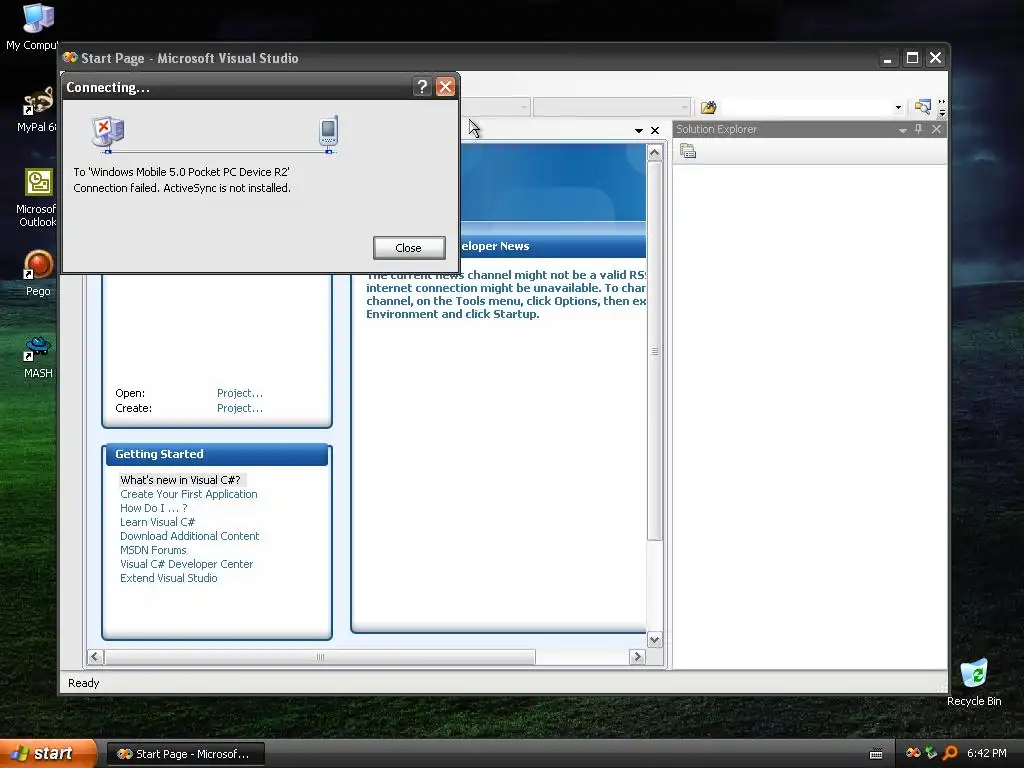Click the Getting Started section header

pos(217,455)
